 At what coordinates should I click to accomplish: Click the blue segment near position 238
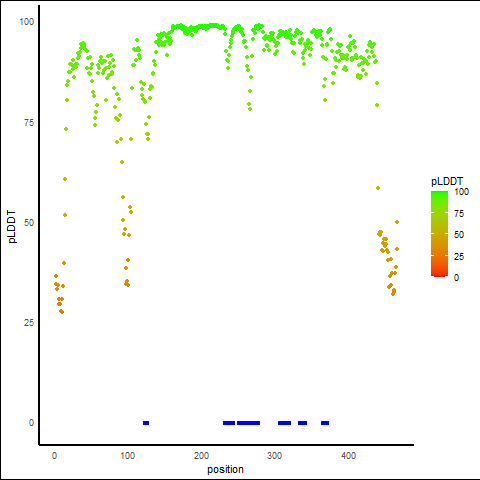[x=229, y=423]
